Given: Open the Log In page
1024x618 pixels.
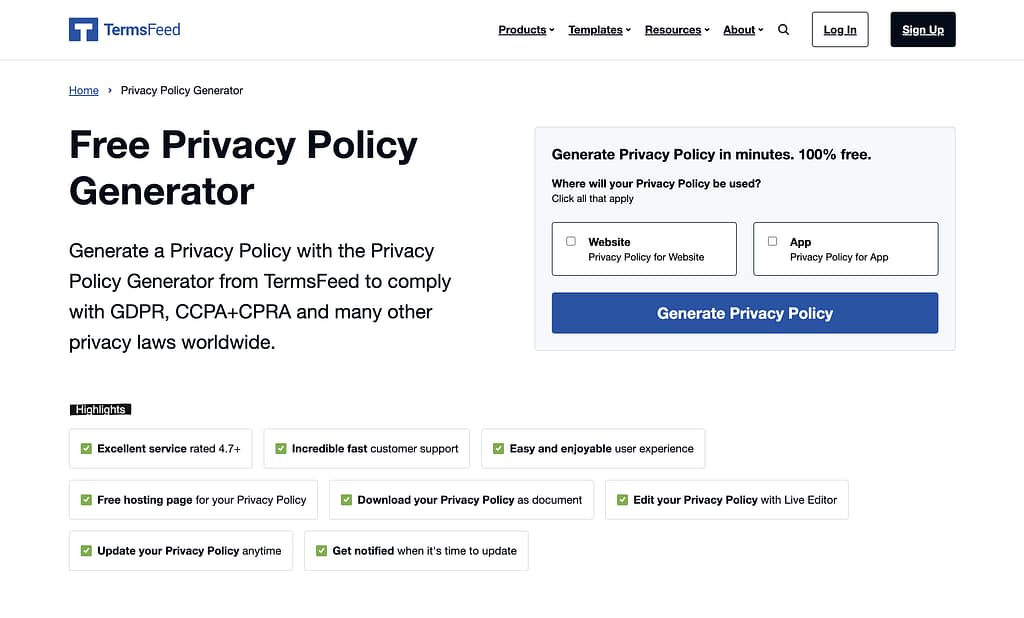Looking at the screenshot, I should coord(839,29).
